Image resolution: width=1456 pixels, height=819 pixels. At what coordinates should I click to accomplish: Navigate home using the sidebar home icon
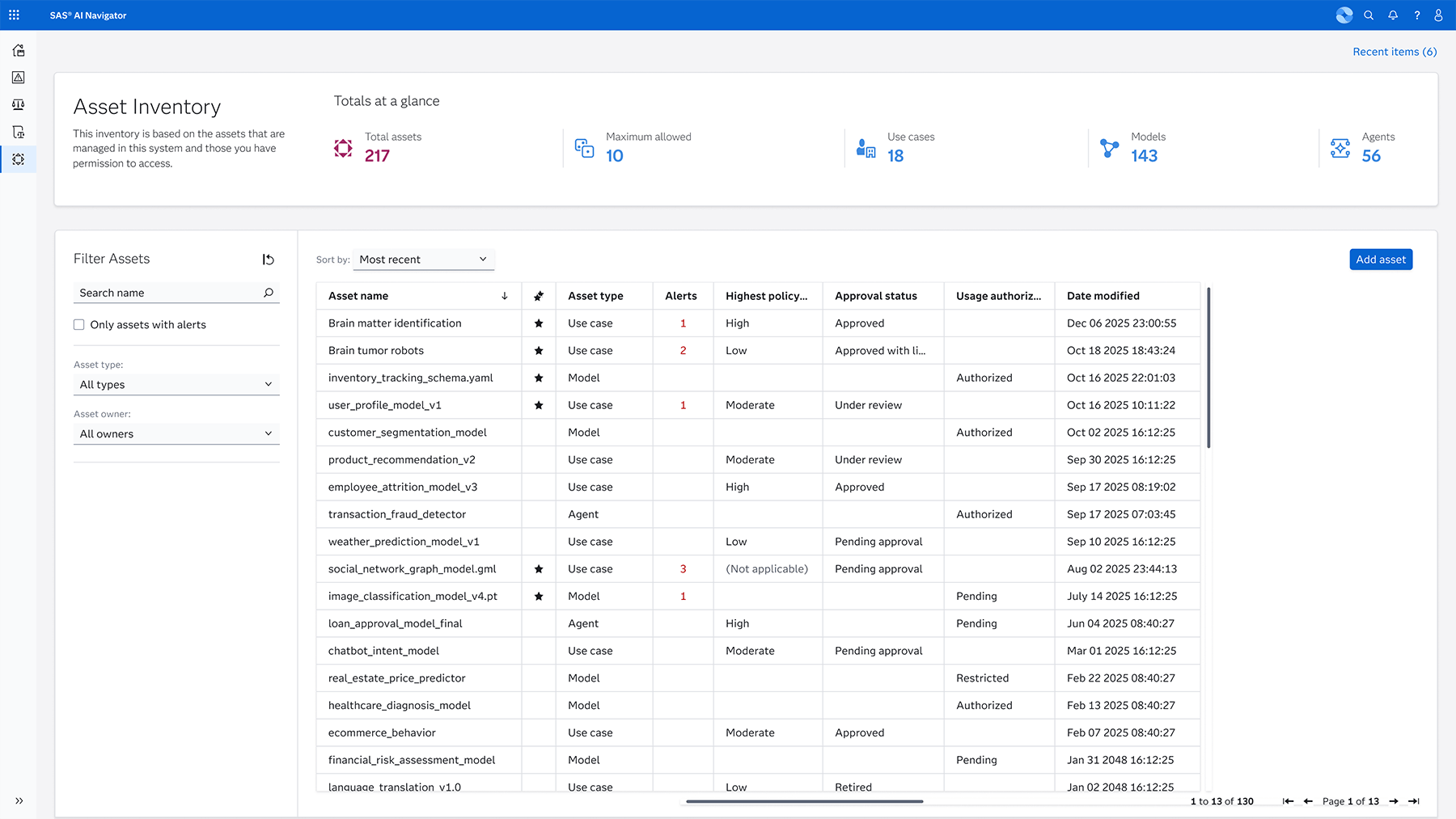[x=18, y=50]
